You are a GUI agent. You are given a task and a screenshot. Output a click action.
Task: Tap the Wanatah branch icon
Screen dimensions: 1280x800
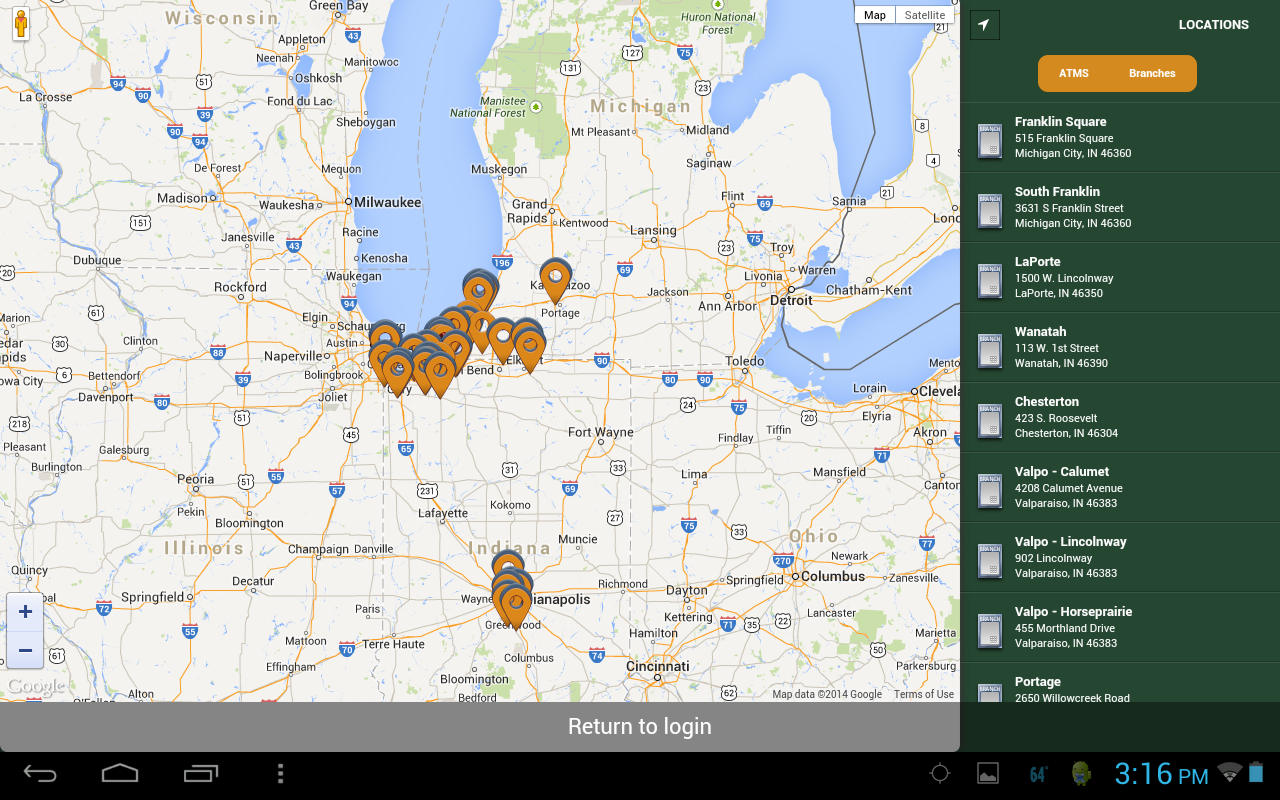coord(989,350)
